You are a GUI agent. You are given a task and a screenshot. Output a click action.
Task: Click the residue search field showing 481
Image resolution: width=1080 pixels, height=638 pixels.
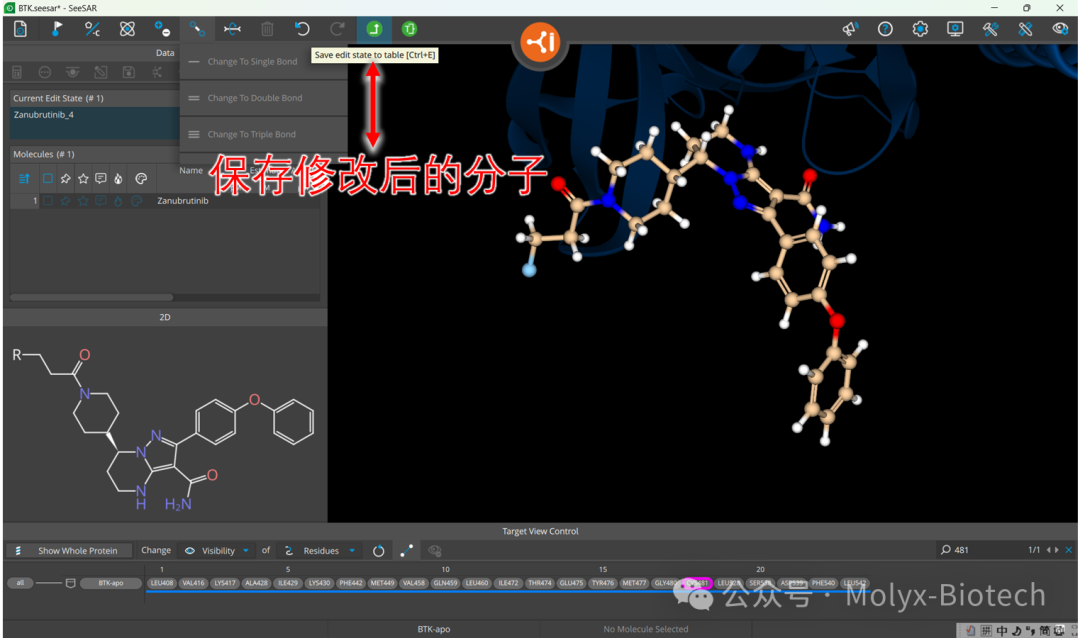coord(981,550)
